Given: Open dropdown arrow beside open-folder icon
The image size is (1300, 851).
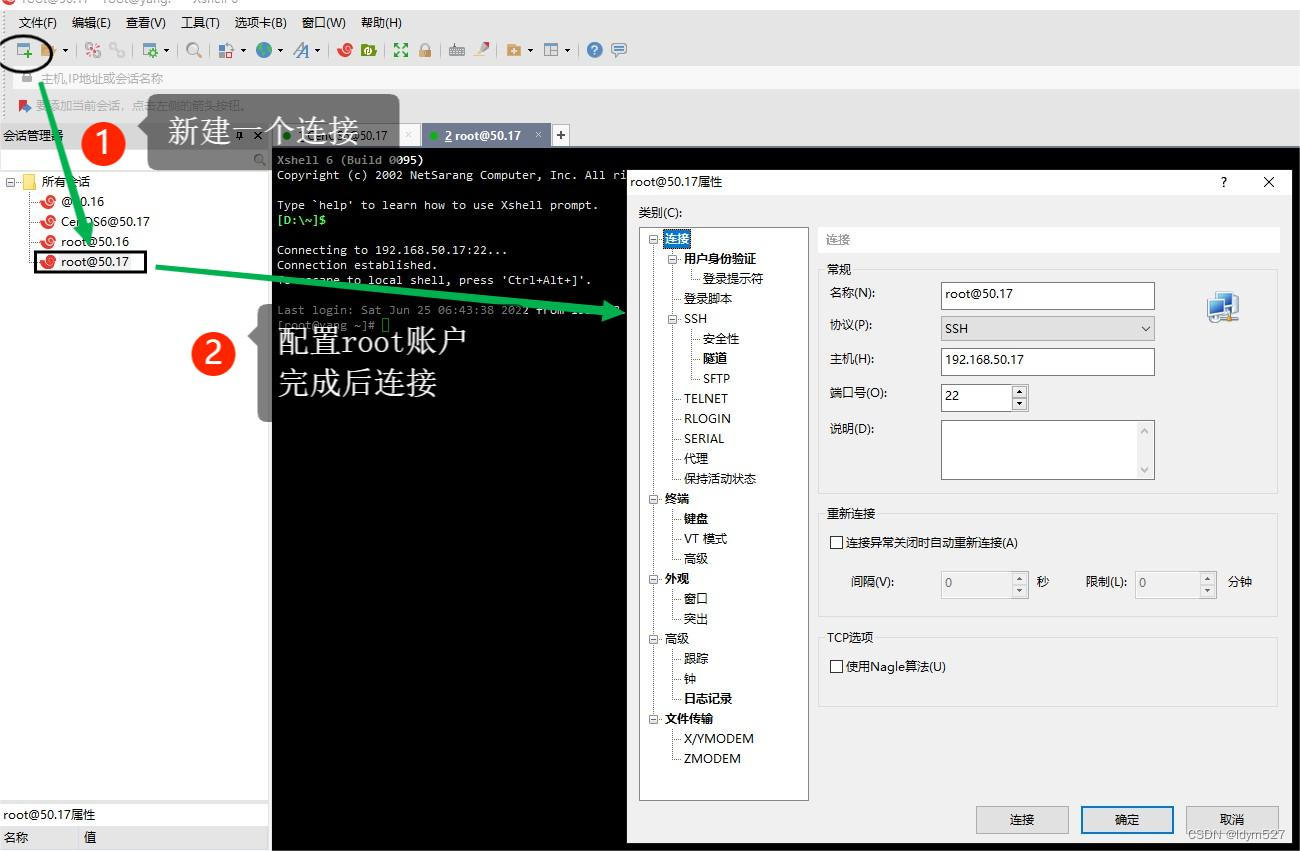Looking at the screenshot, I should 66,50.
